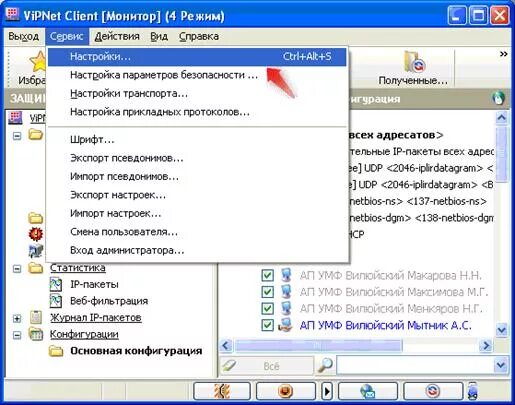Click the Основная конфигурация folder icon

coord(56,351)
